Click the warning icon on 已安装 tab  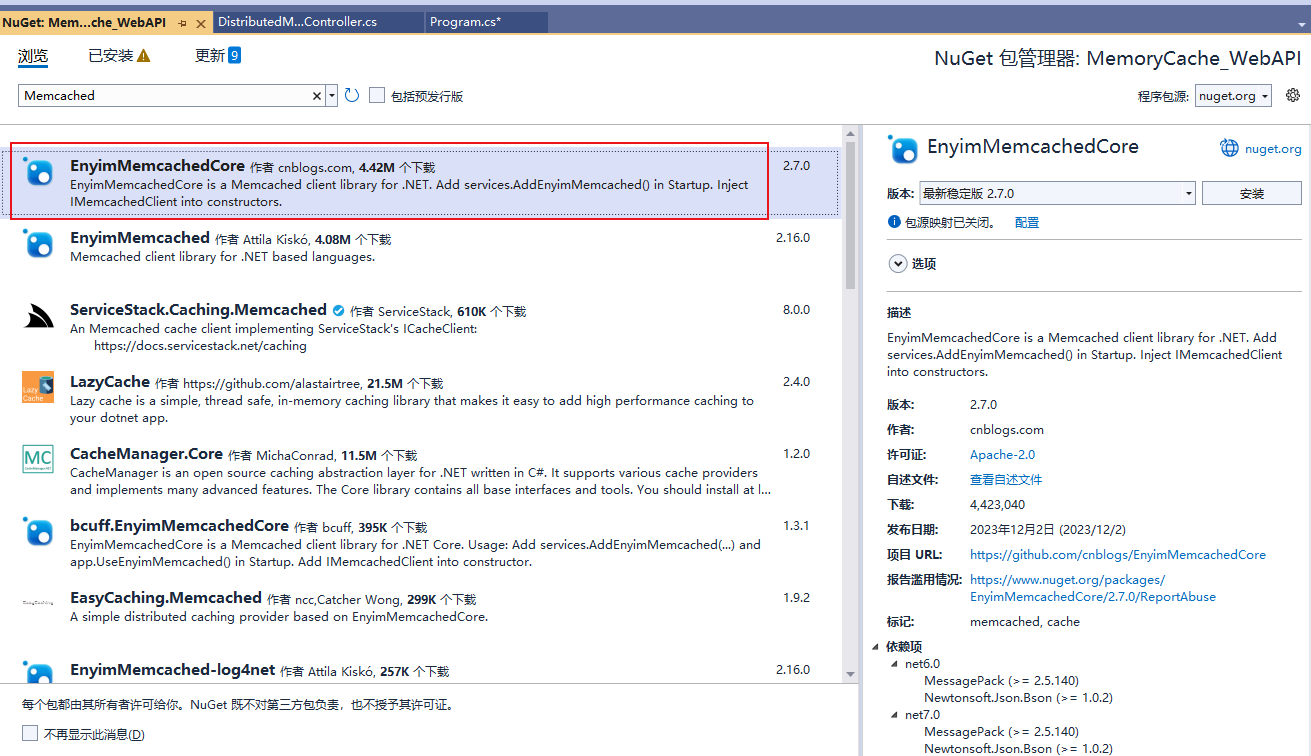[143, 56]
